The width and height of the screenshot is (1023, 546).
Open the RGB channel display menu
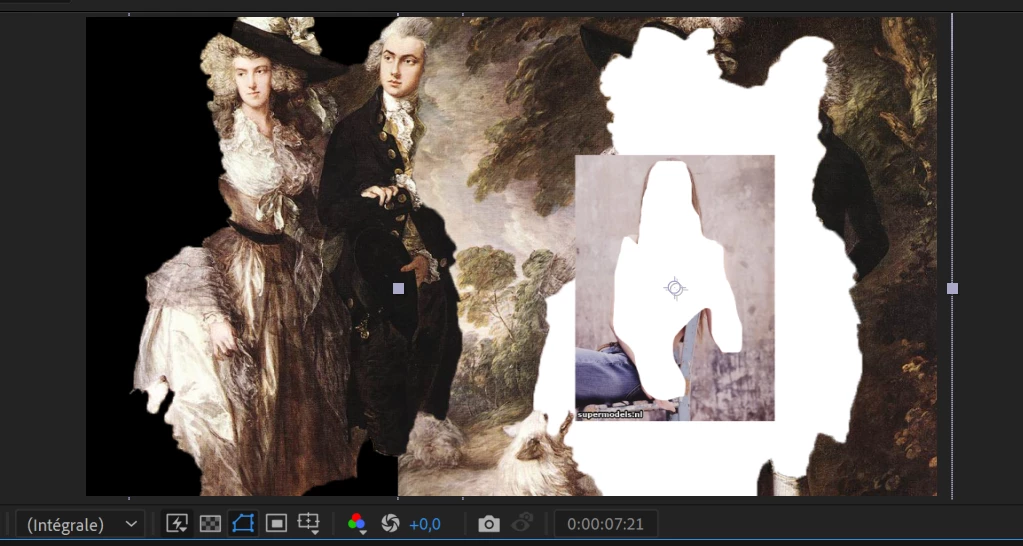[357, 523]
